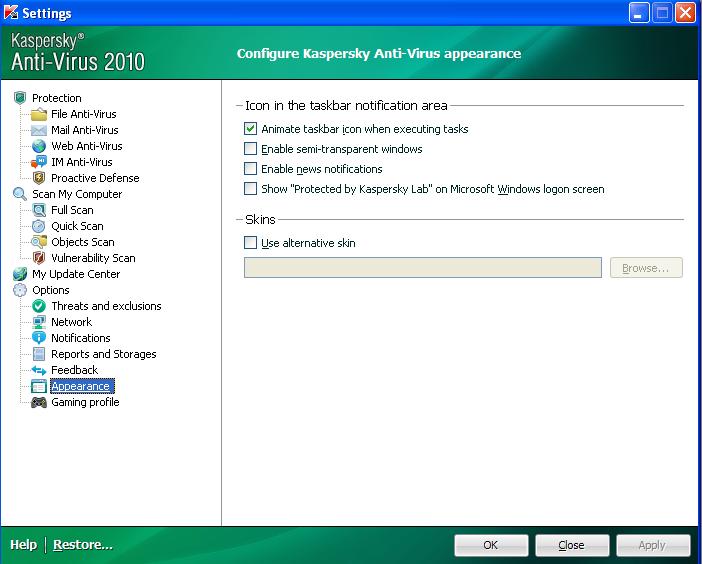Select Reports and Storages
702x564 pixels.
pos(103,354)
